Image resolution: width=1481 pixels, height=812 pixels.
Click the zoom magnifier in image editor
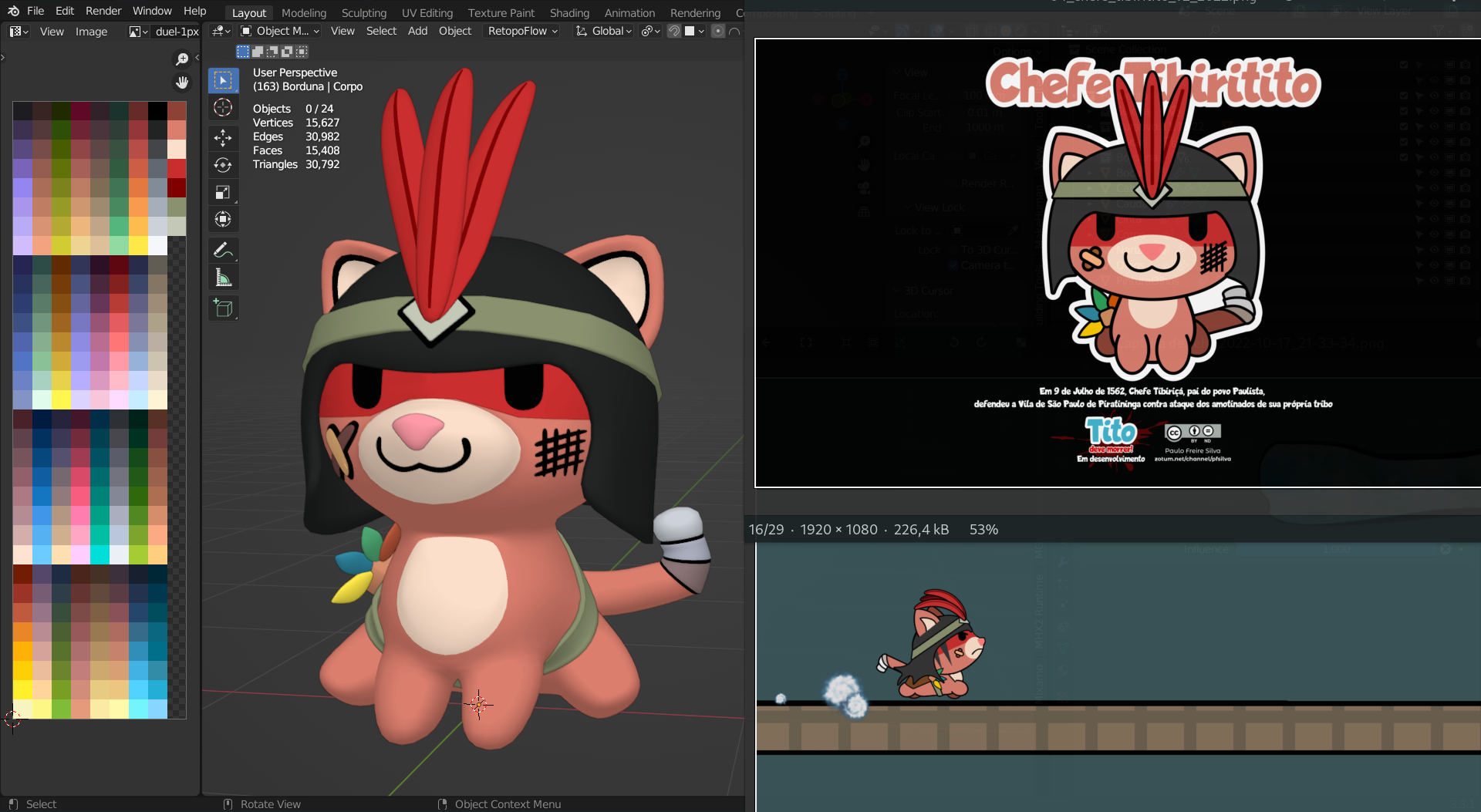pos(182,59)
